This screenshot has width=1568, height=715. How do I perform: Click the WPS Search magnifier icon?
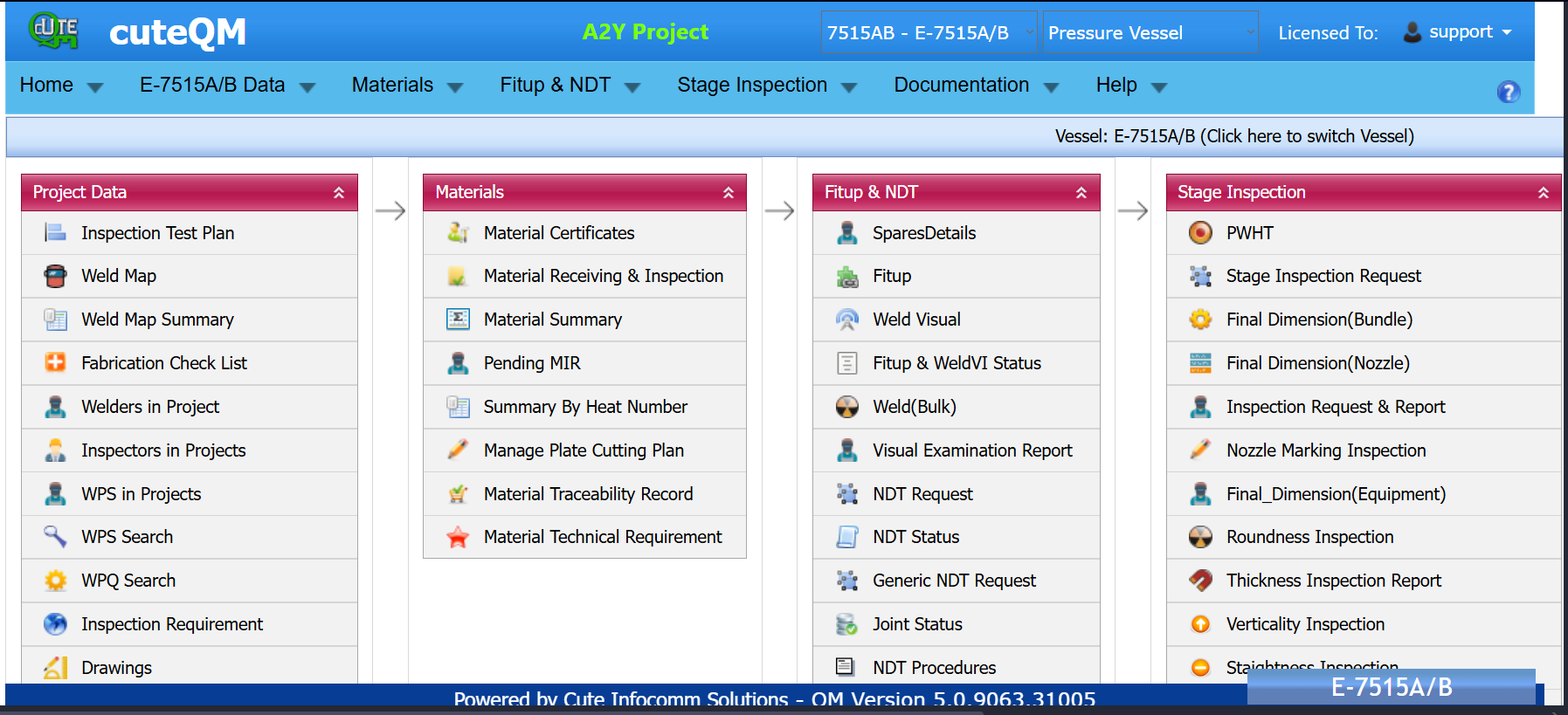pyautogui.click(x=55, y=537)
